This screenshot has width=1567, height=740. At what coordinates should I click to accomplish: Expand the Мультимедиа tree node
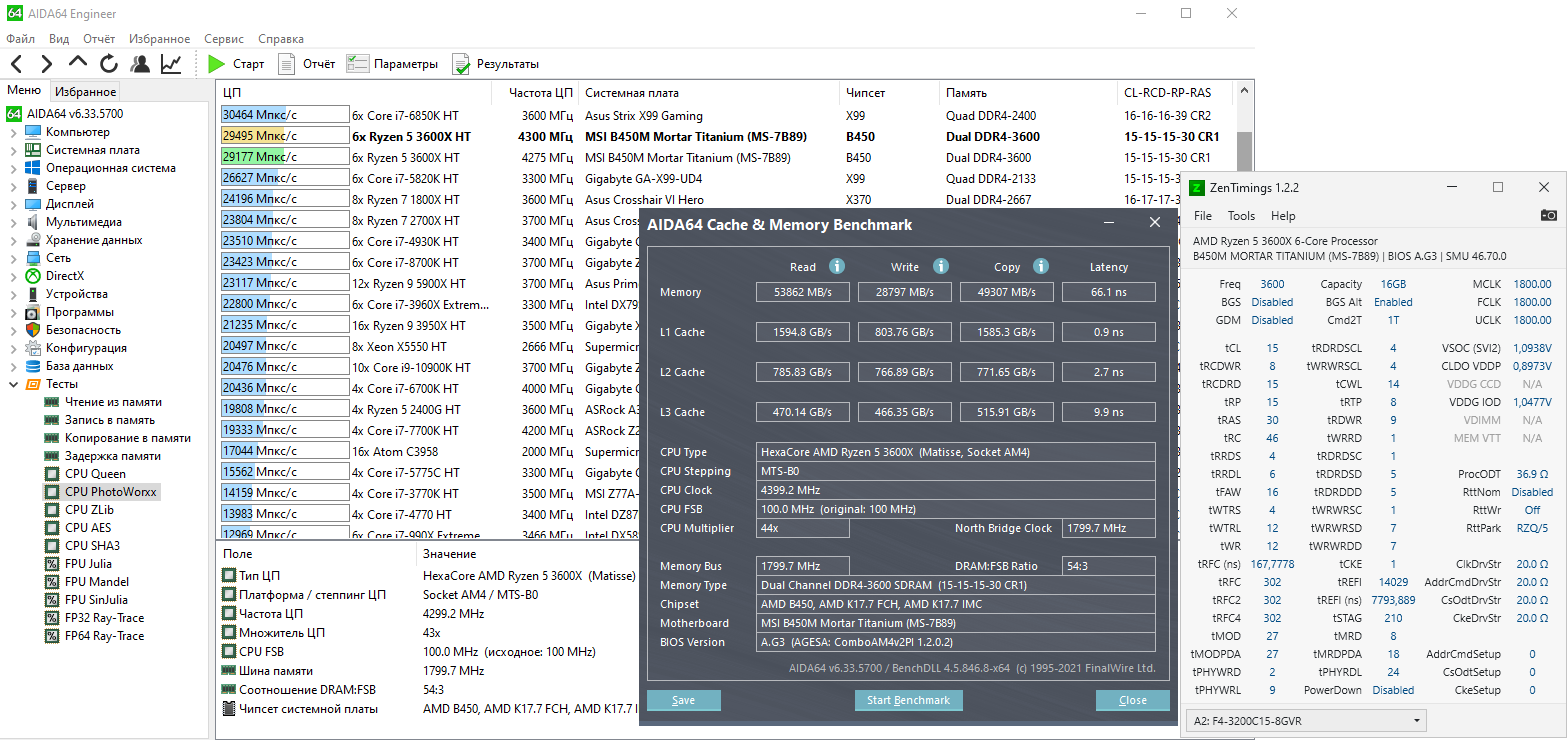(13, 222)
